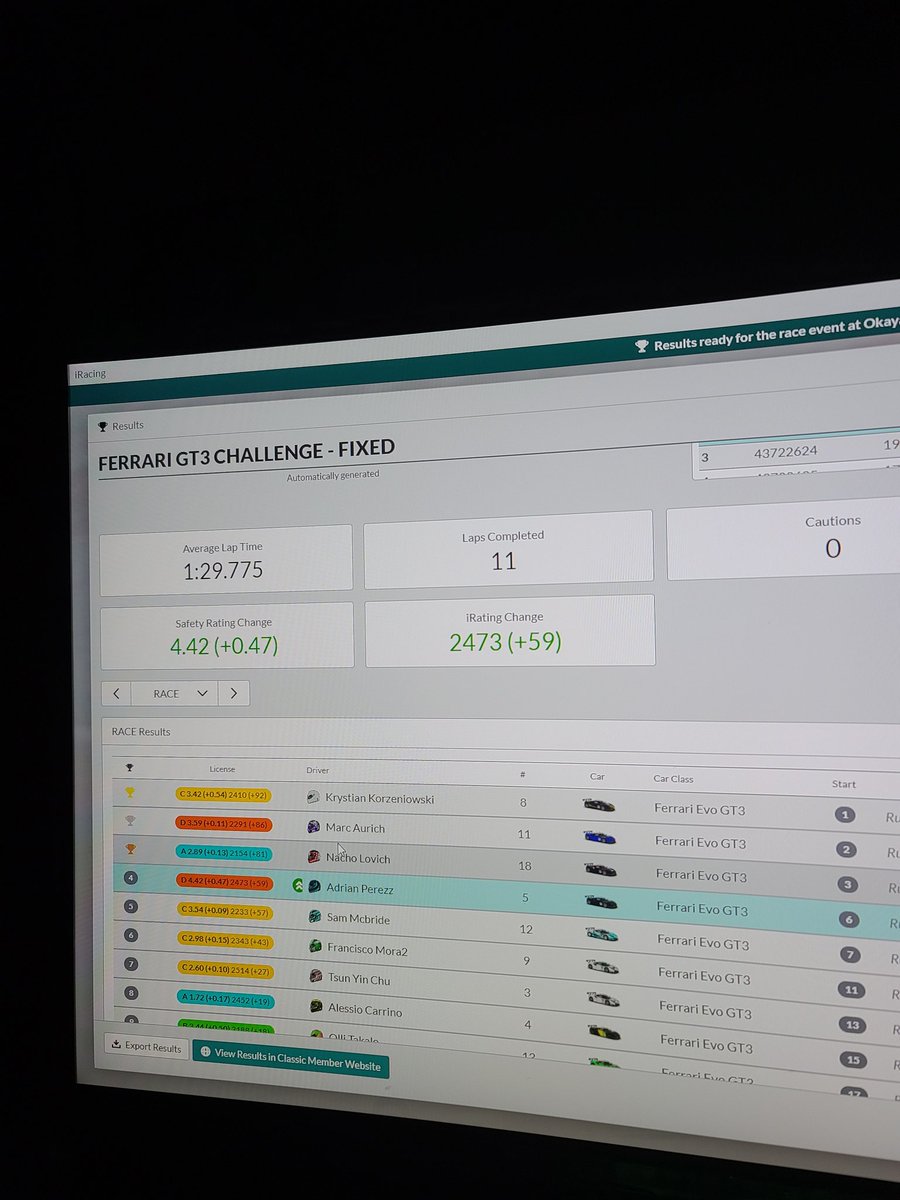This screenshot has width=900, height=1200.
Task: Go to previous session with left arrow
Action: pyautogui.click(x=116, y=693)
